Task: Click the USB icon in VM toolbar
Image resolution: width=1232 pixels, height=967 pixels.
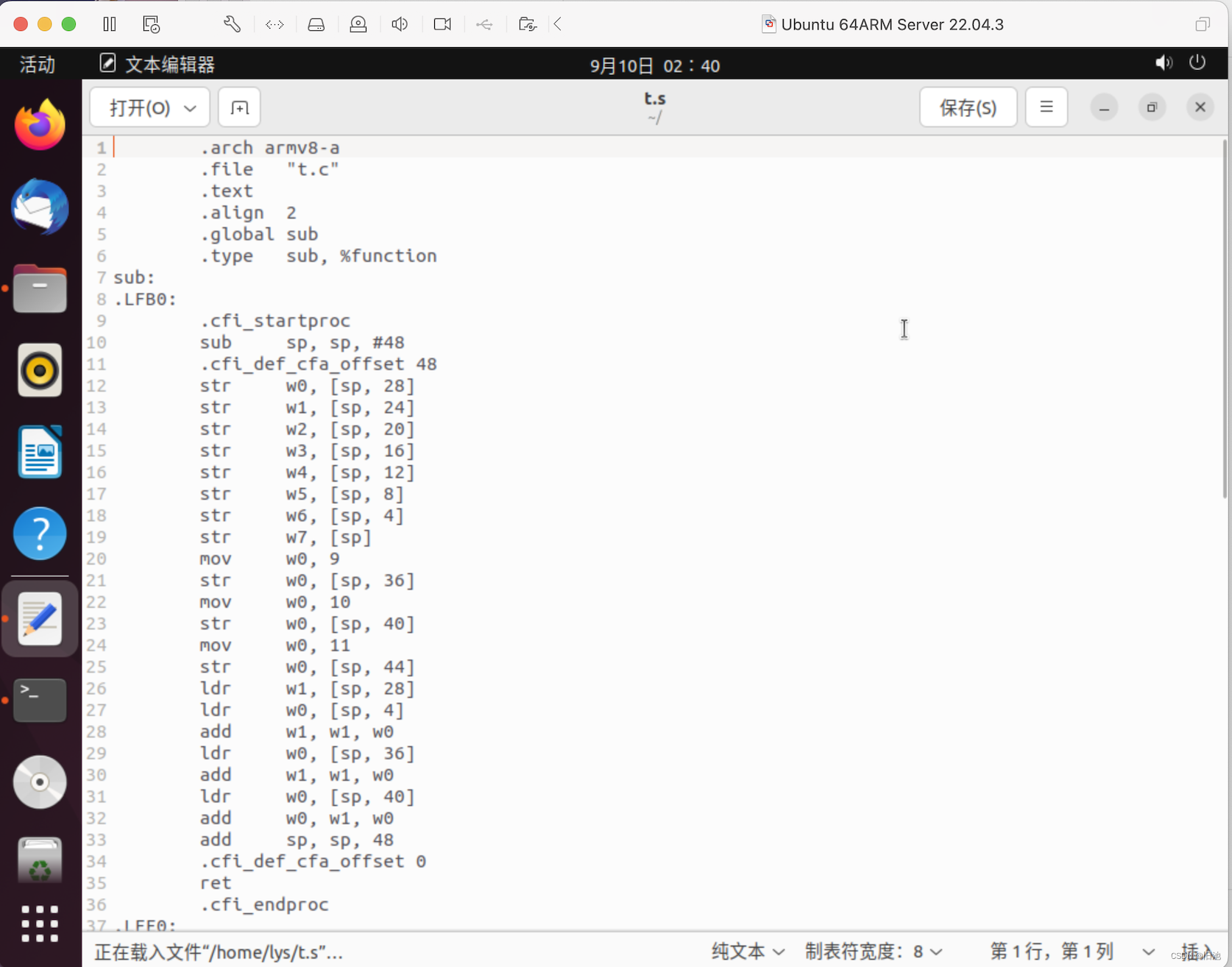Action: (x=484, y=24)
